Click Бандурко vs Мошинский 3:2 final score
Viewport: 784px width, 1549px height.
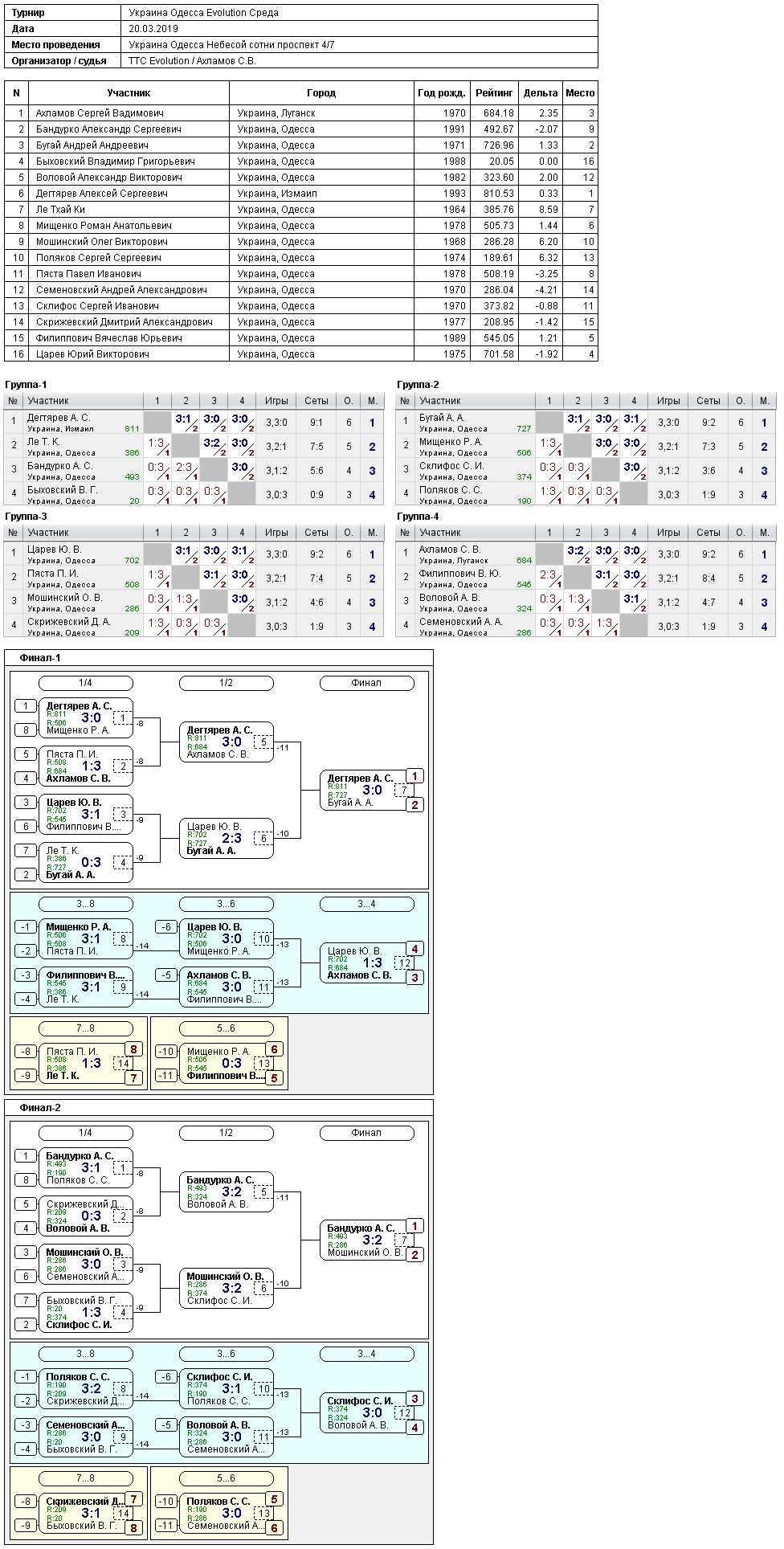pos(373,1240)
